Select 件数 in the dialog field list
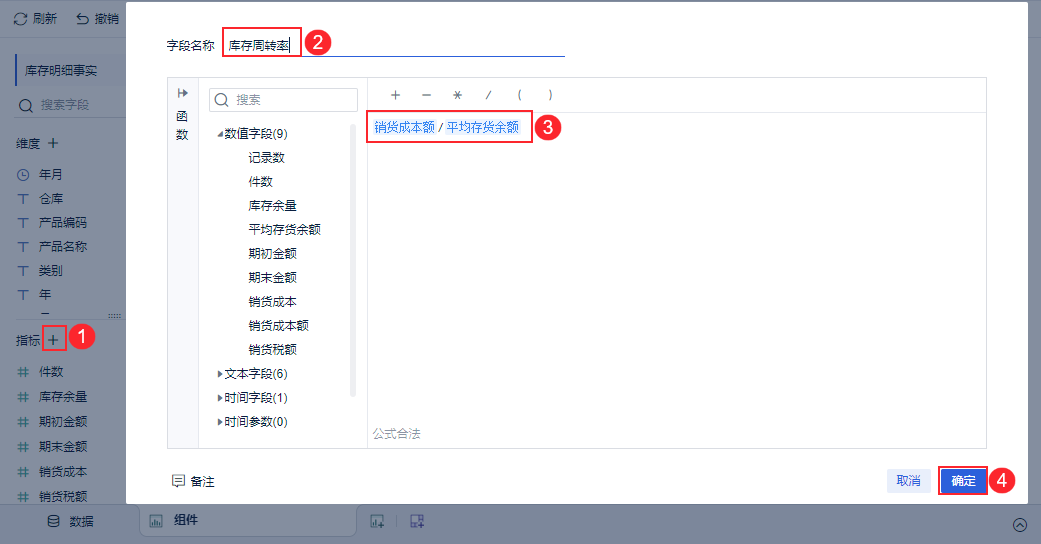1041x544 pixels. [260, 181]
